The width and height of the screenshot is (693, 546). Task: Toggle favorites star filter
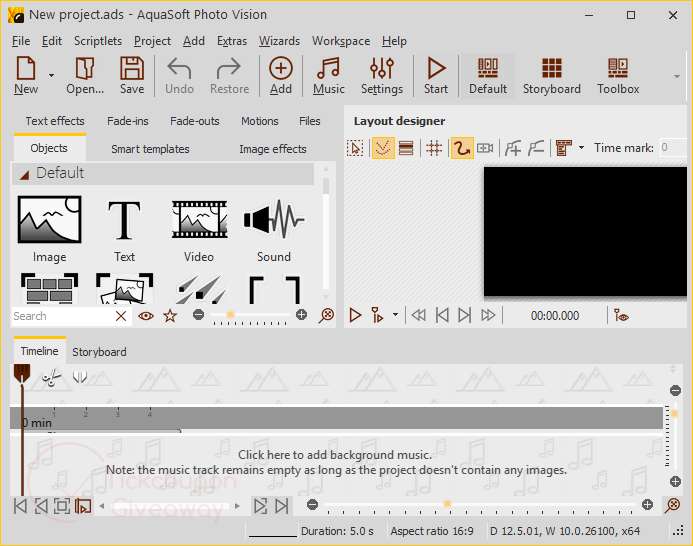(x=170, y=316)
